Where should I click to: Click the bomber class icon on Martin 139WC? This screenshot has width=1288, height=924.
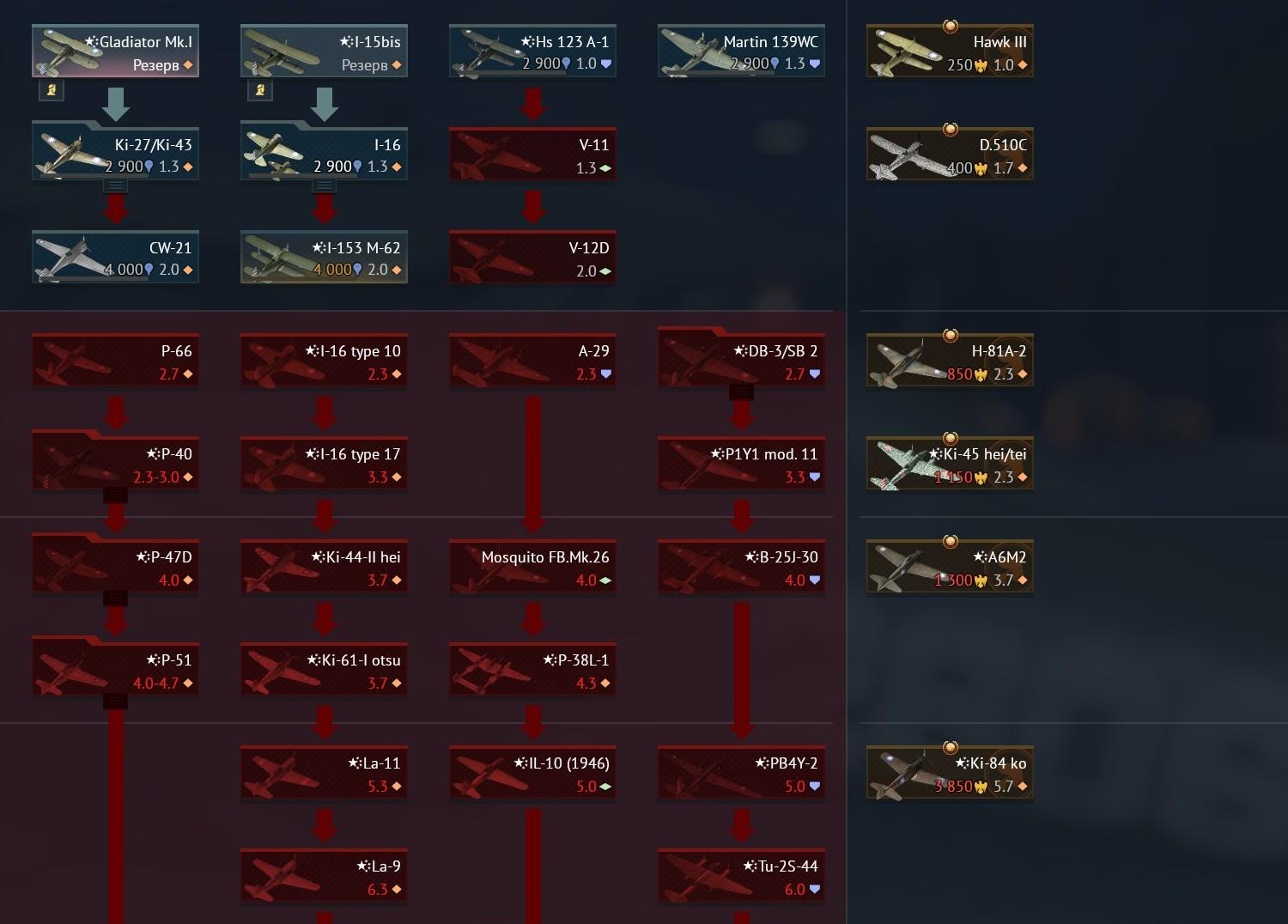point(815,64)
